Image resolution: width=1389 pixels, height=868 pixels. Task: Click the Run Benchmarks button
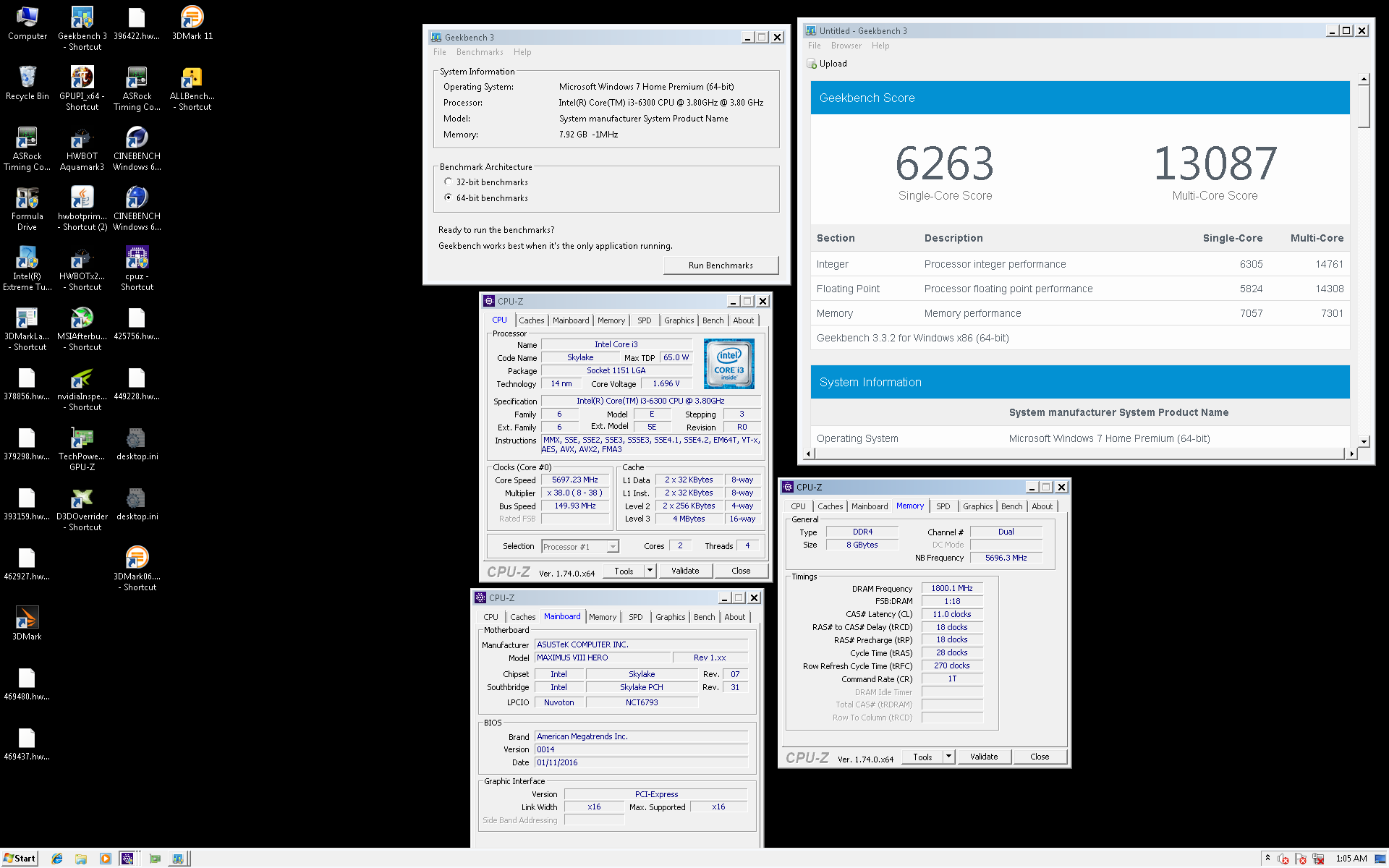[721, 265]
